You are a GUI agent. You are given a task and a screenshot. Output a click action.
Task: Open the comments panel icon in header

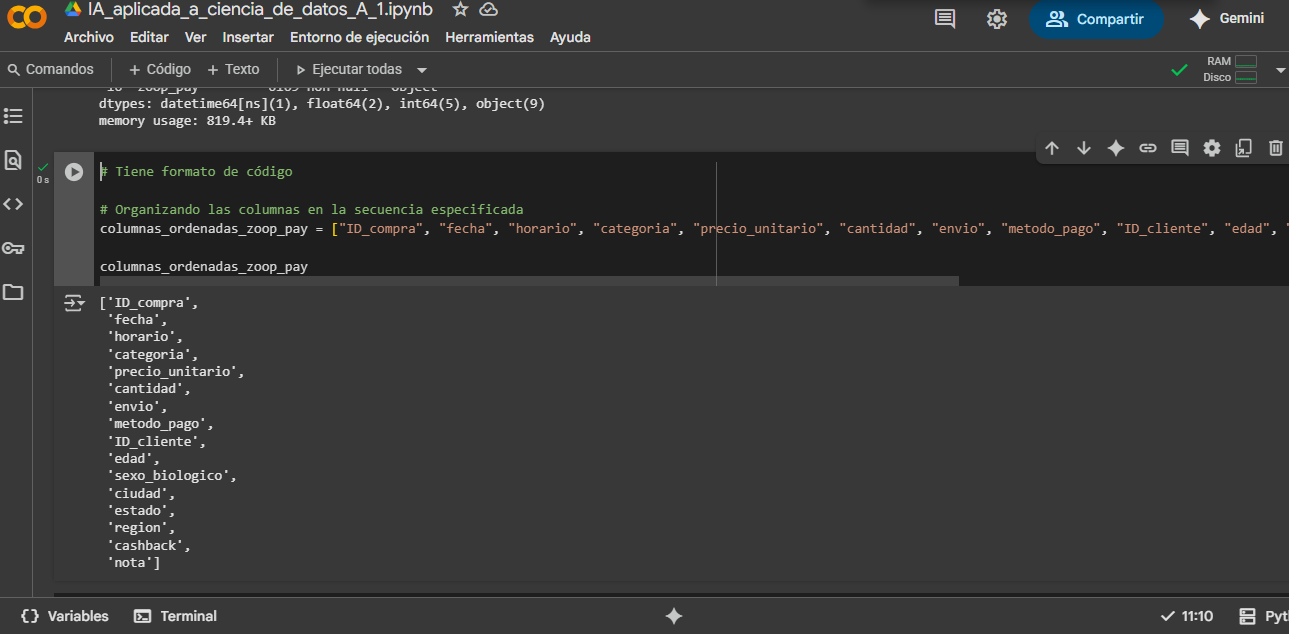[x=945, y=19]
